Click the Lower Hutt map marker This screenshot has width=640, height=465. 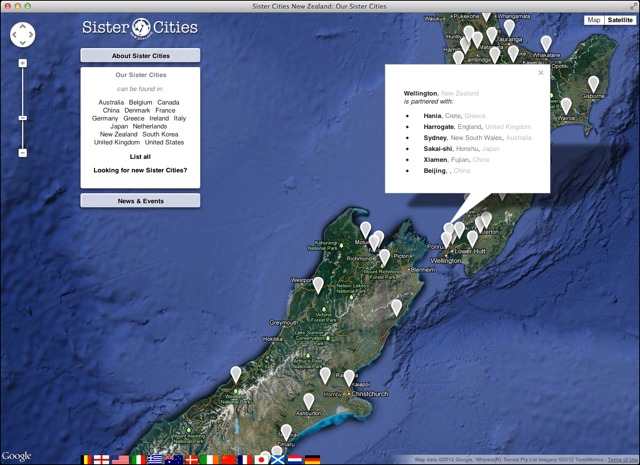click(x=472, y=239)
